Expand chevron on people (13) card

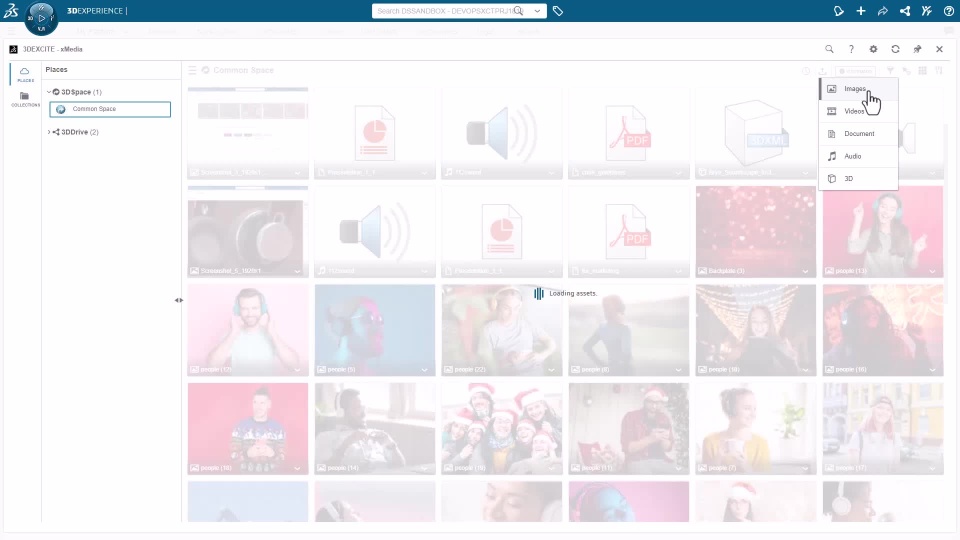pos(932,271)
